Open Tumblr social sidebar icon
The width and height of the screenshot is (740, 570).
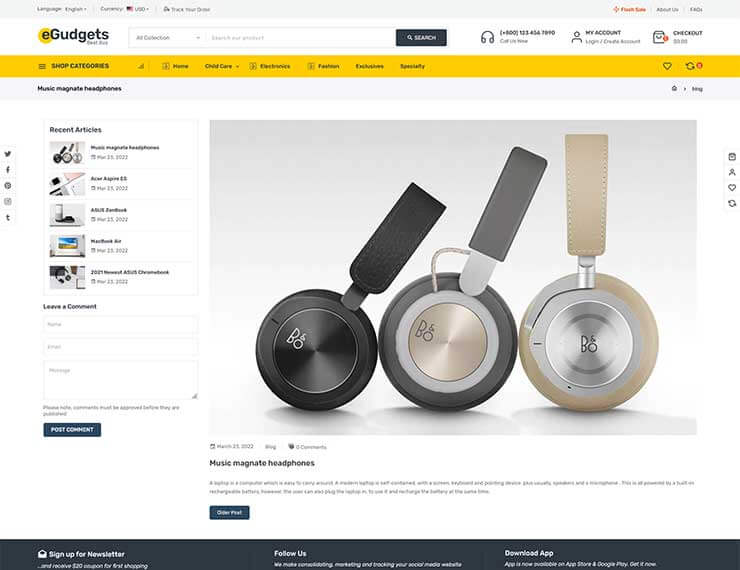[8, 218]
